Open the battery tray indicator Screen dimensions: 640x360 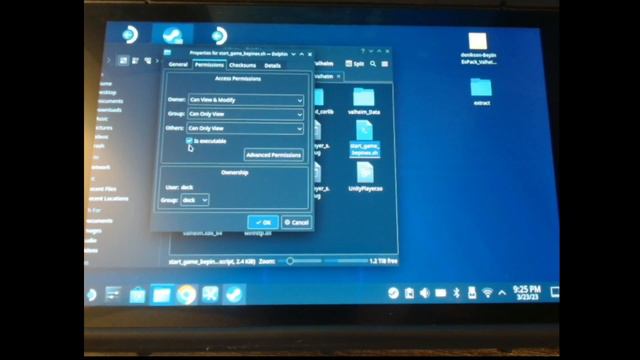440,293
